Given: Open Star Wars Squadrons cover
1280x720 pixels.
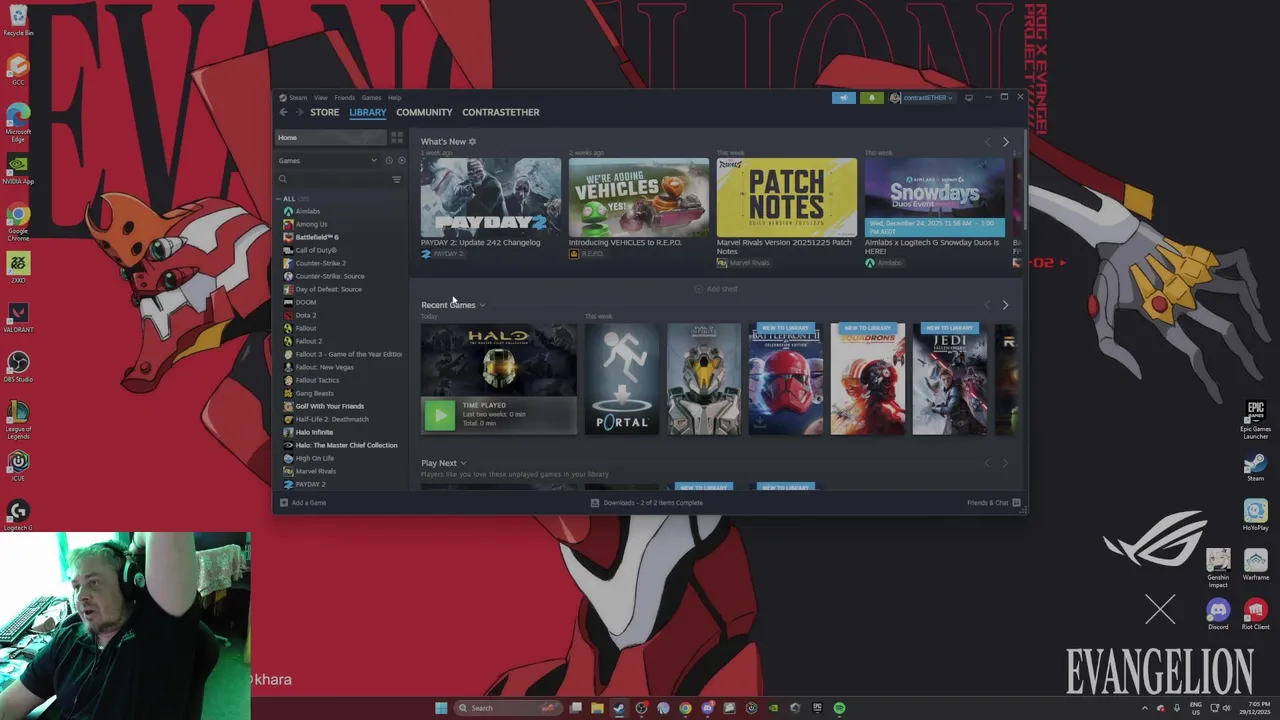Looking at the screenshot, I should click(867, 379).
